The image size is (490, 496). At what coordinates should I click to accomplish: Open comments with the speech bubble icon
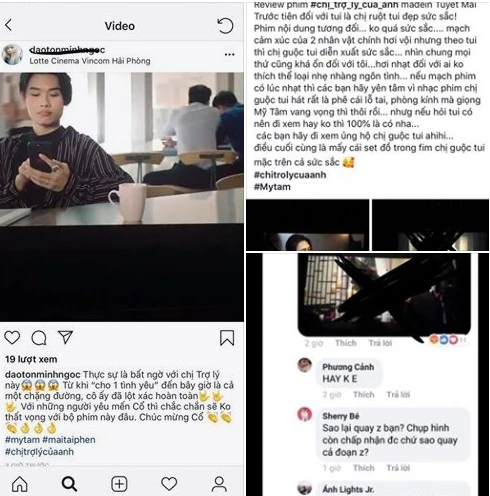coord(39,338)
